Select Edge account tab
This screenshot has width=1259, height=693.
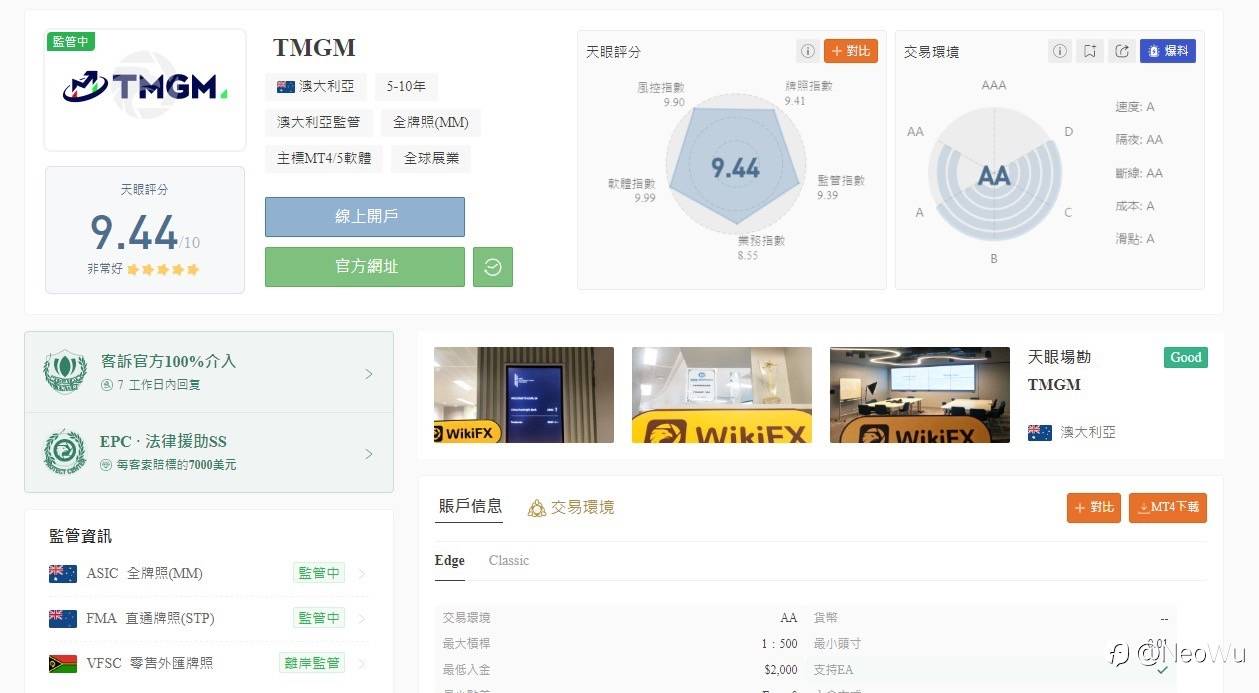[450, 561]
